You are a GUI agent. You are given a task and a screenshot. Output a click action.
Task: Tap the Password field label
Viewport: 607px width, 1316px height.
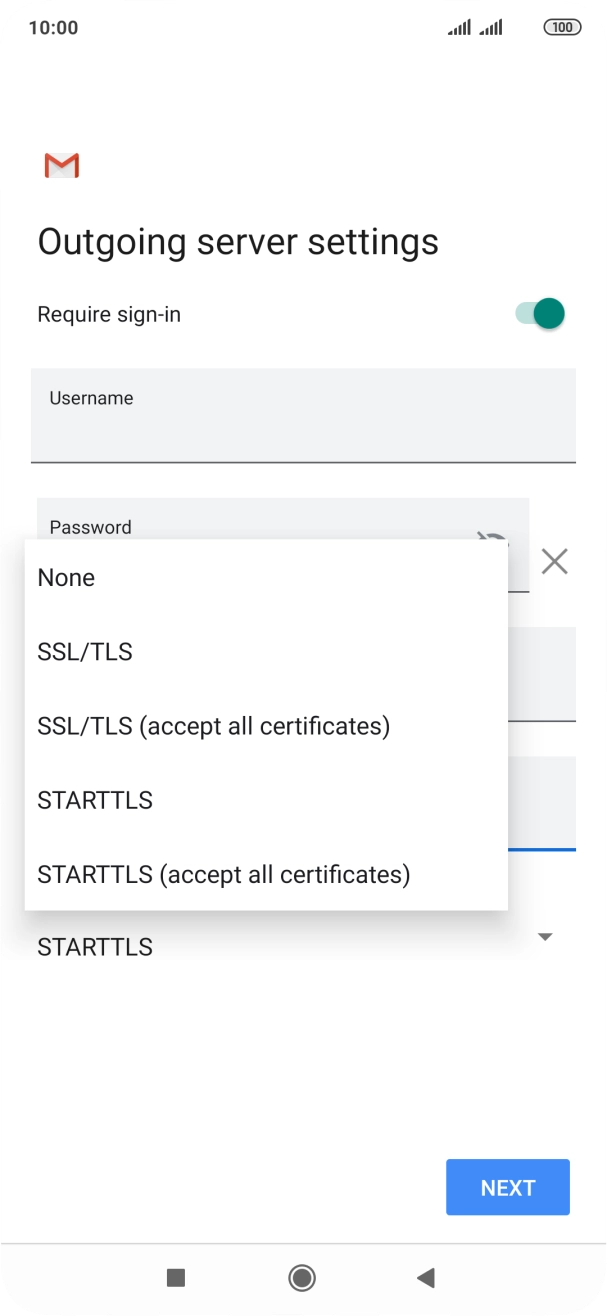point(90,526)
